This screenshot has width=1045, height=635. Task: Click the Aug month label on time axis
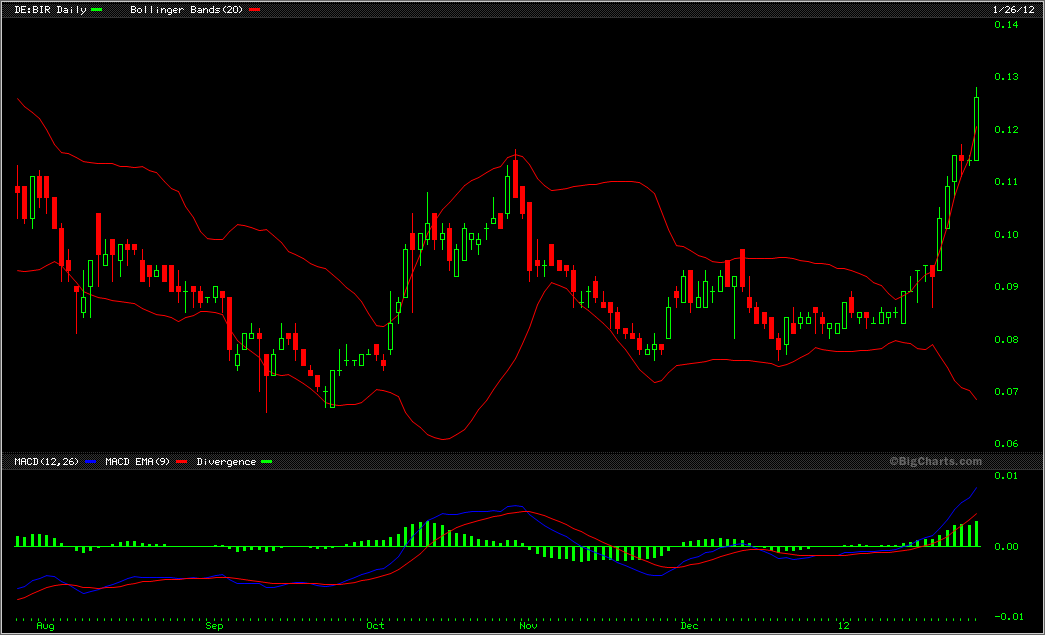[45, 626]
